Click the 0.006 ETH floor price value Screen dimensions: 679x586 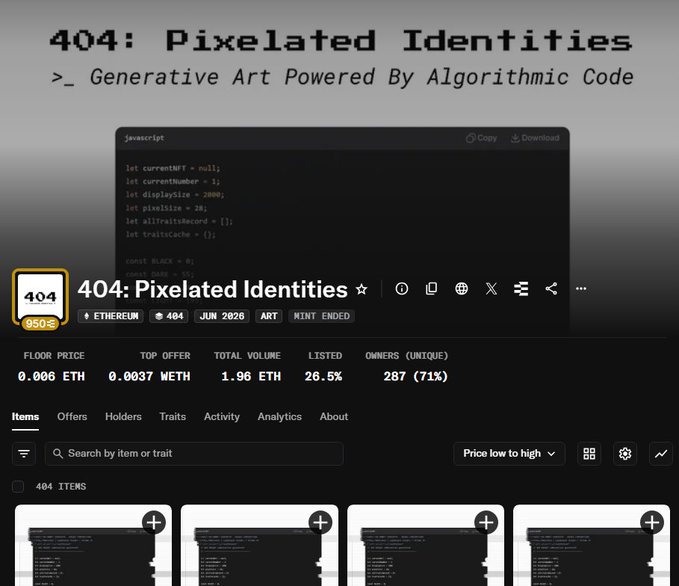(x=51, y=376)
